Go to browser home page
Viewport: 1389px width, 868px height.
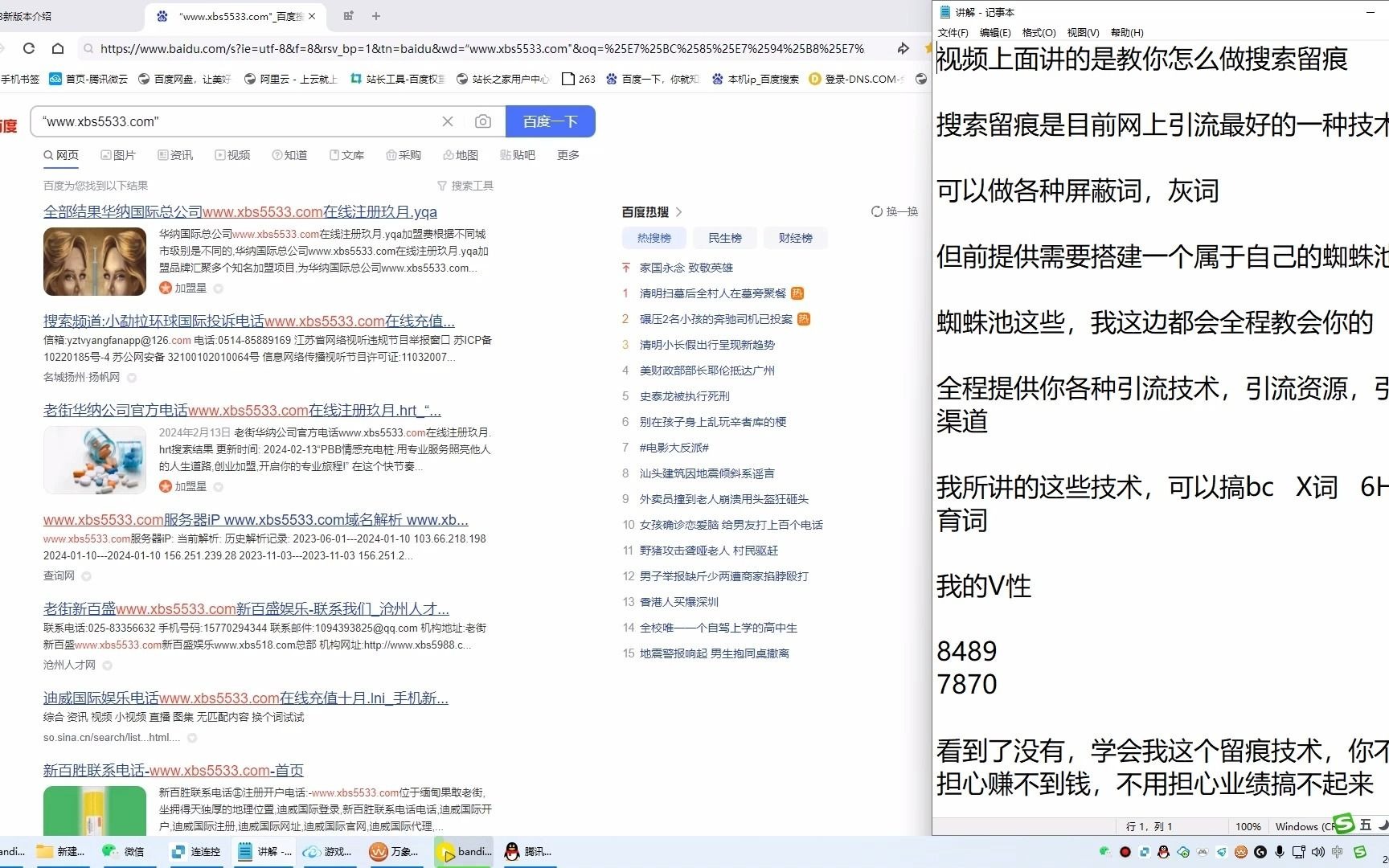(58, 48)
